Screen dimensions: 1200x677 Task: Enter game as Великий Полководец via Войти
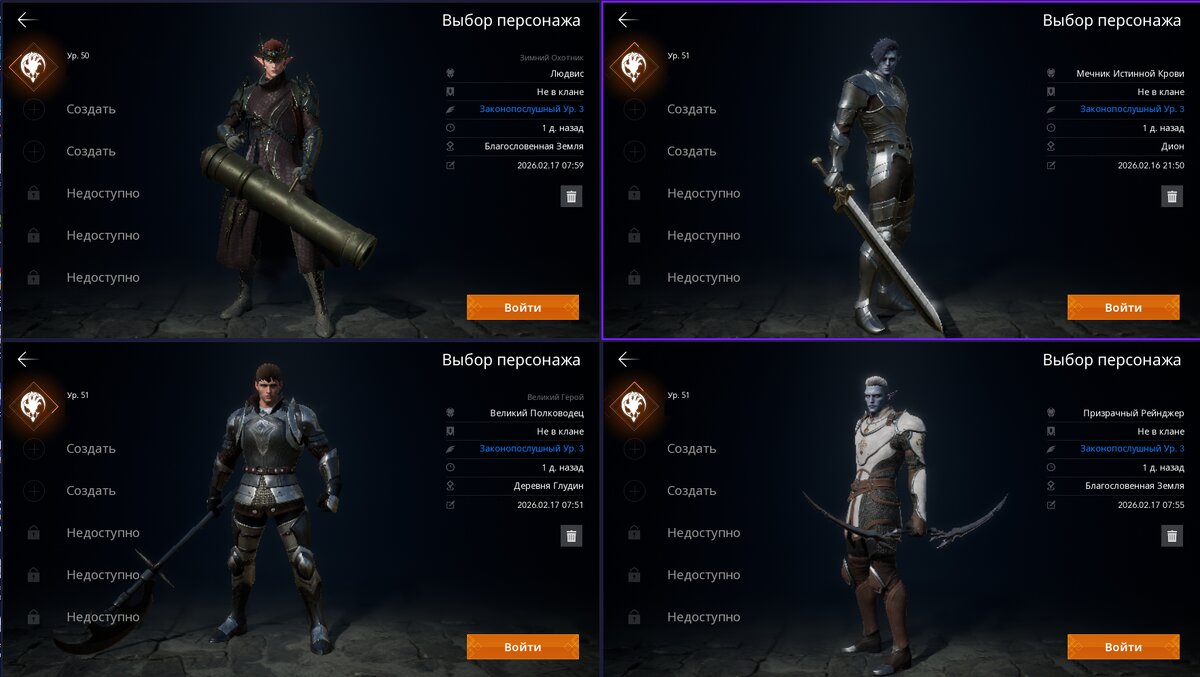pos(523,647)
